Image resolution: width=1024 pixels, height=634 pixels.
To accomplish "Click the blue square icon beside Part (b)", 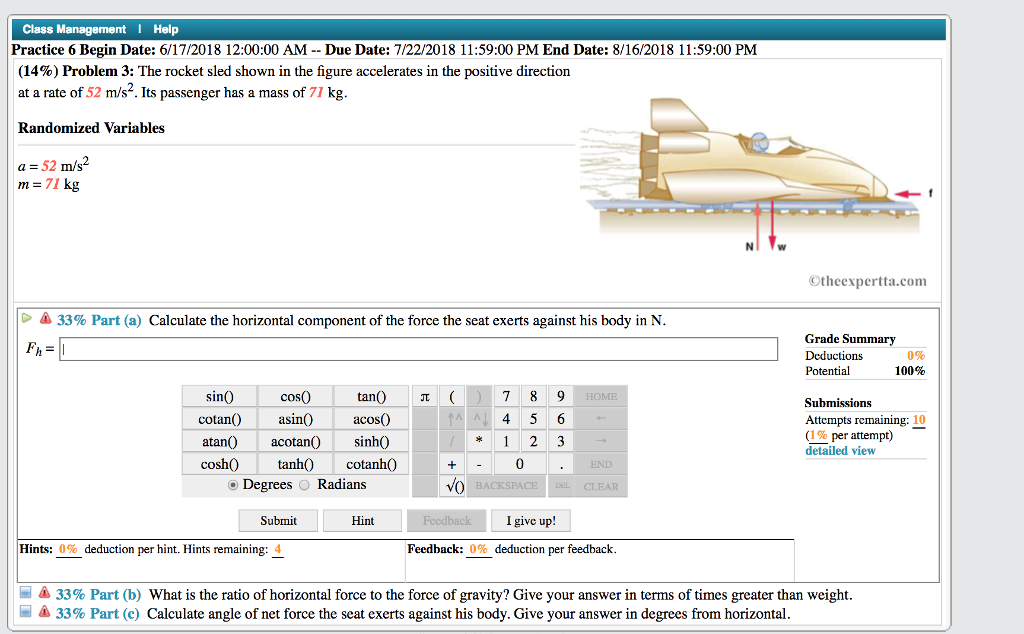I will point(27,594).
